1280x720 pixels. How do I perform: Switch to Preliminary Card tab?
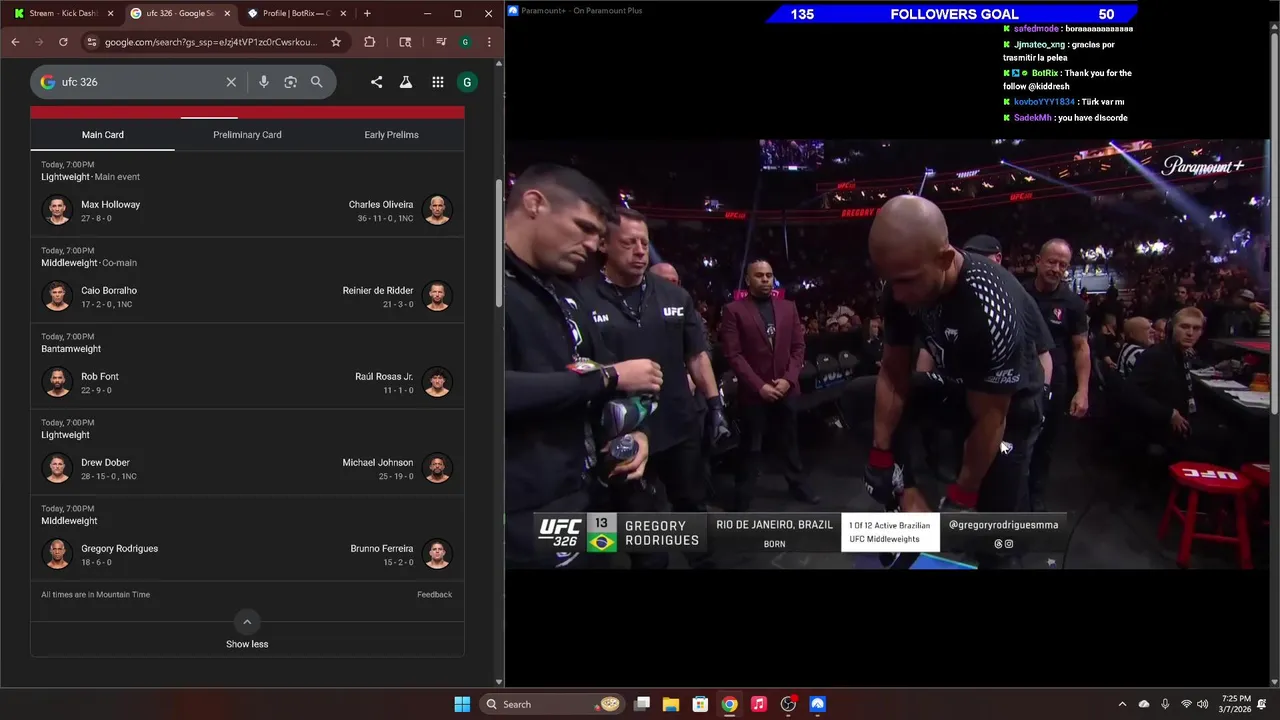pos(247,135)
